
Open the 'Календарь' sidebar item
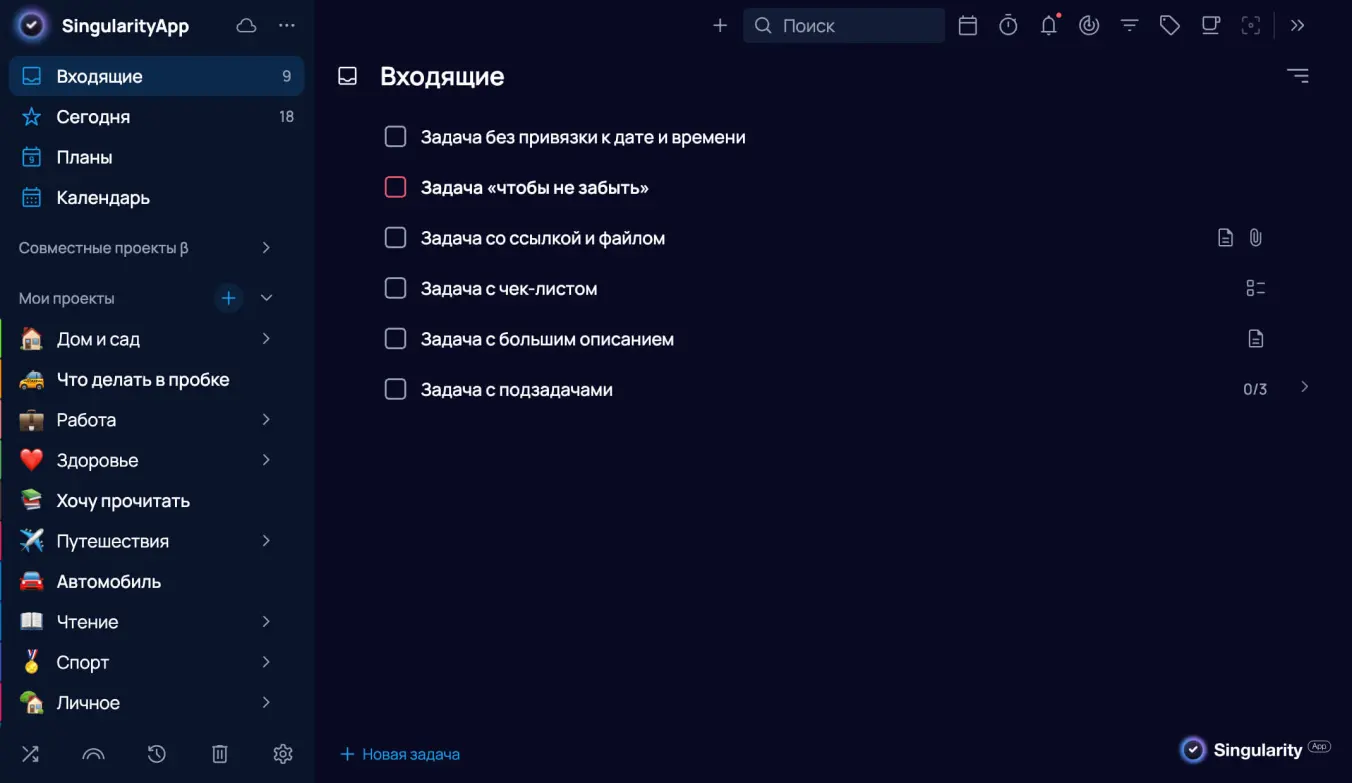tap(103, 198)
